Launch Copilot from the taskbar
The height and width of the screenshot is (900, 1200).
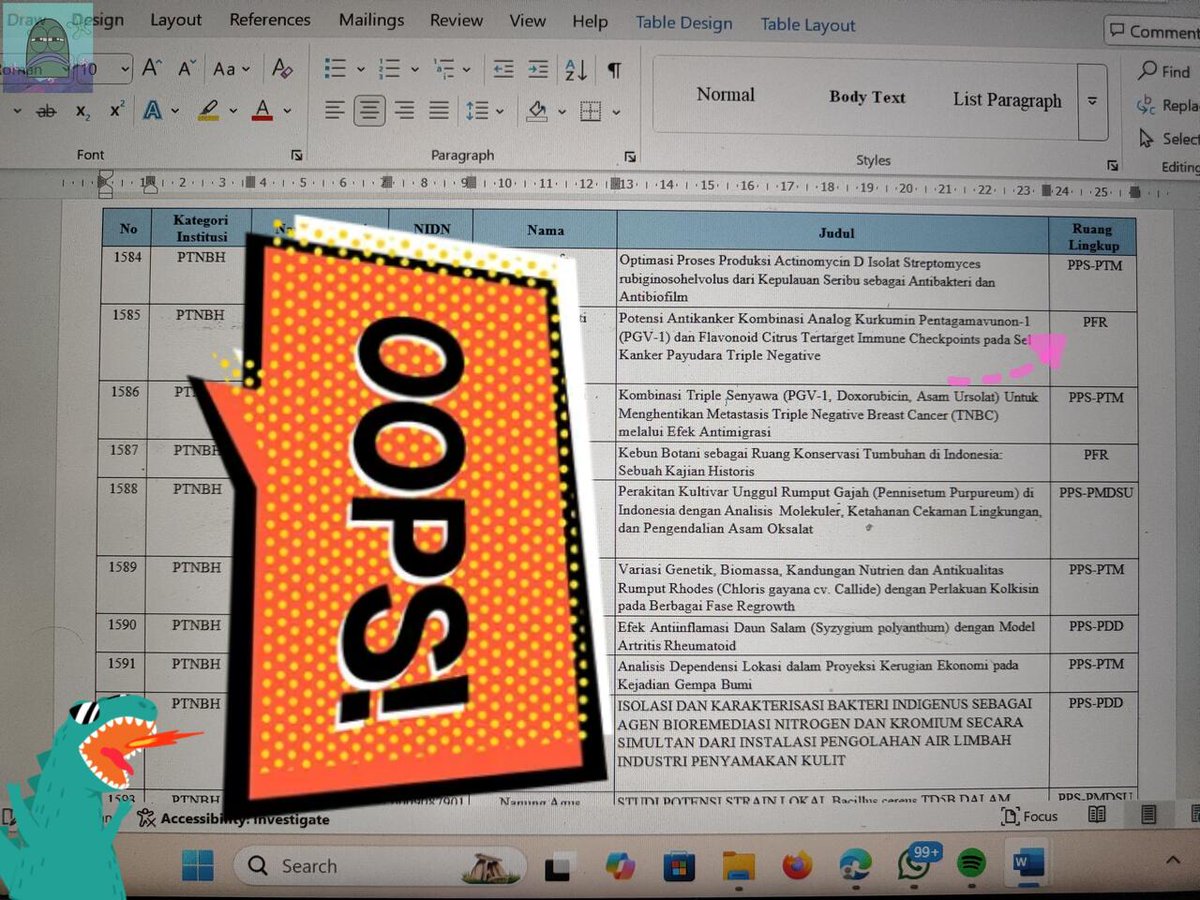pos(620,865)
